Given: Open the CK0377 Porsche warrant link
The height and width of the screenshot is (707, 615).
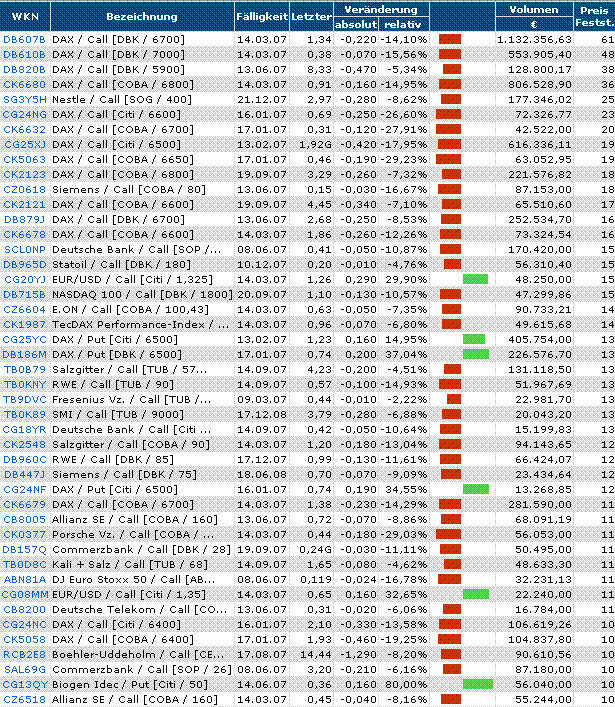Looking at the screenshot, I should 24,535.
